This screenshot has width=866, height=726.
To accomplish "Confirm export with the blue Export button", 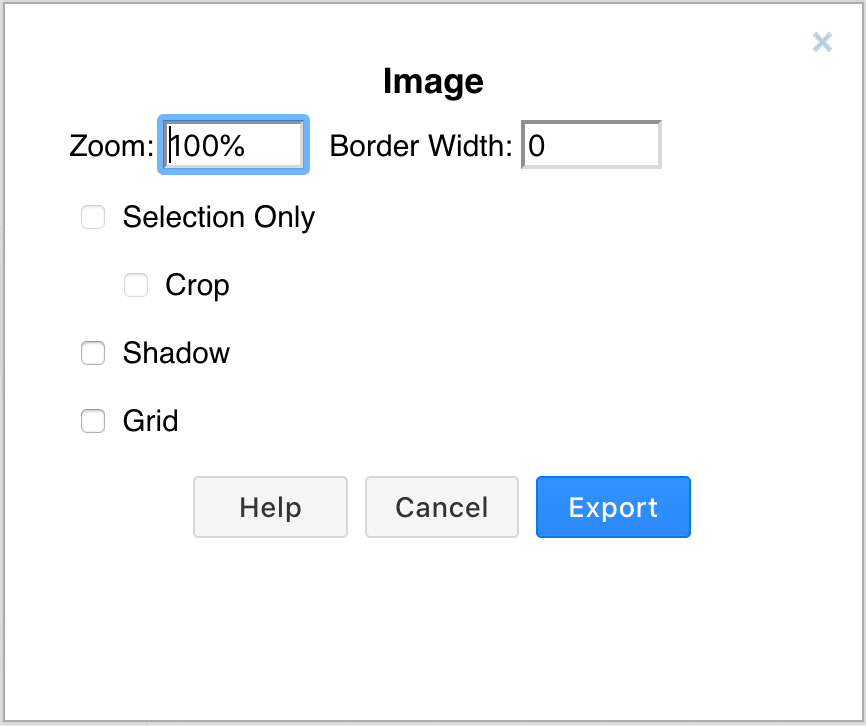I will 613,507.
